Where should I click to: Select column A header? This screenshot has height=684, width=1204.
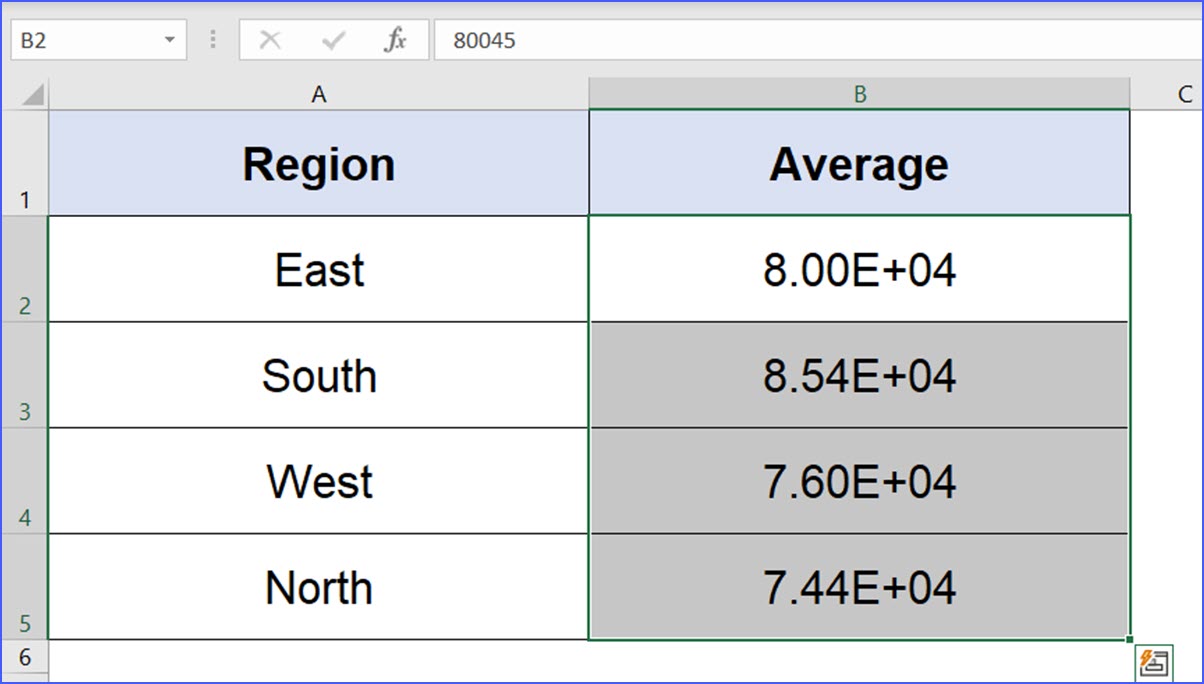tap(318, 94)
